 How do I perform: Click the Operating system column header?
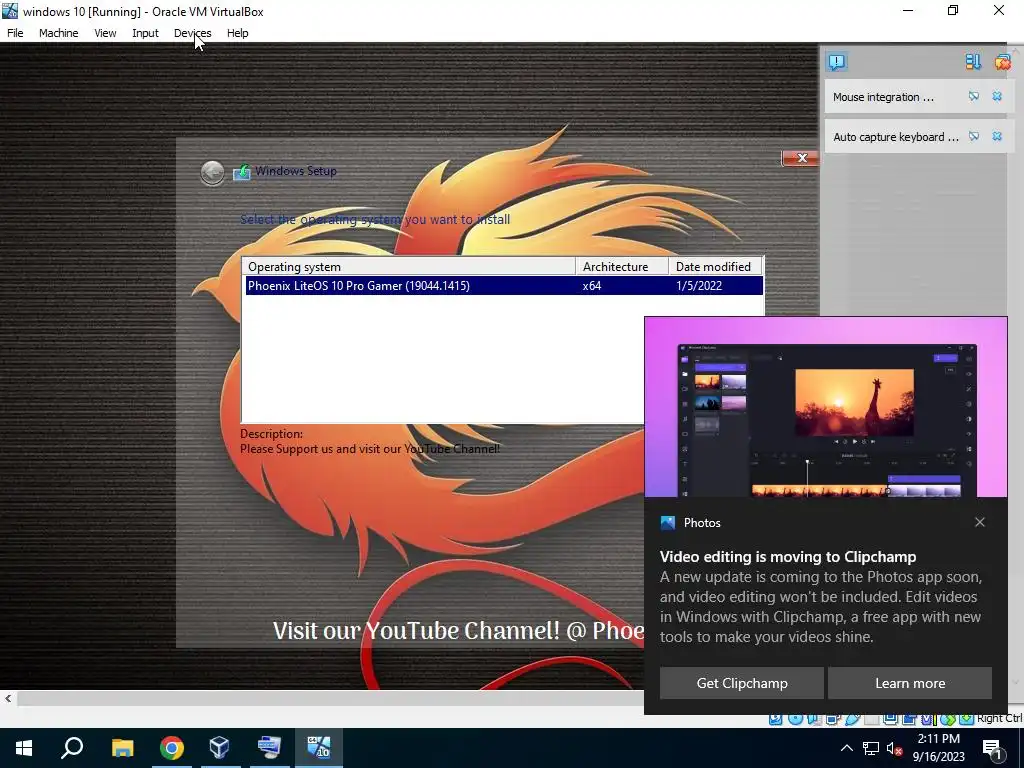click(409, 266)
